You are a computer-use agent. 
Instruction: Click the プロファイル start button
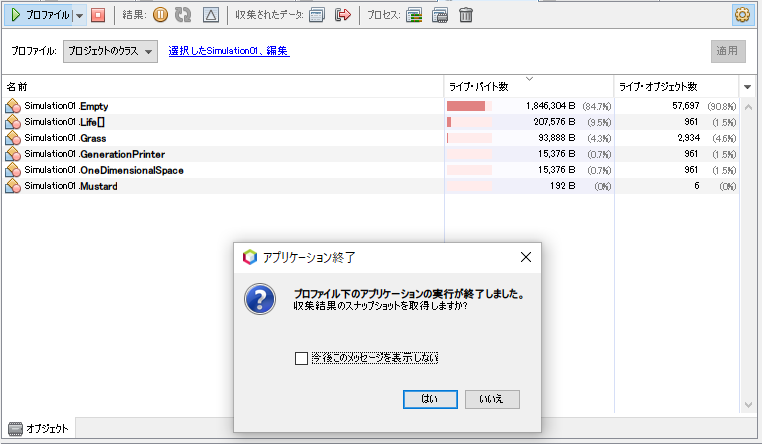coord(39,15)
